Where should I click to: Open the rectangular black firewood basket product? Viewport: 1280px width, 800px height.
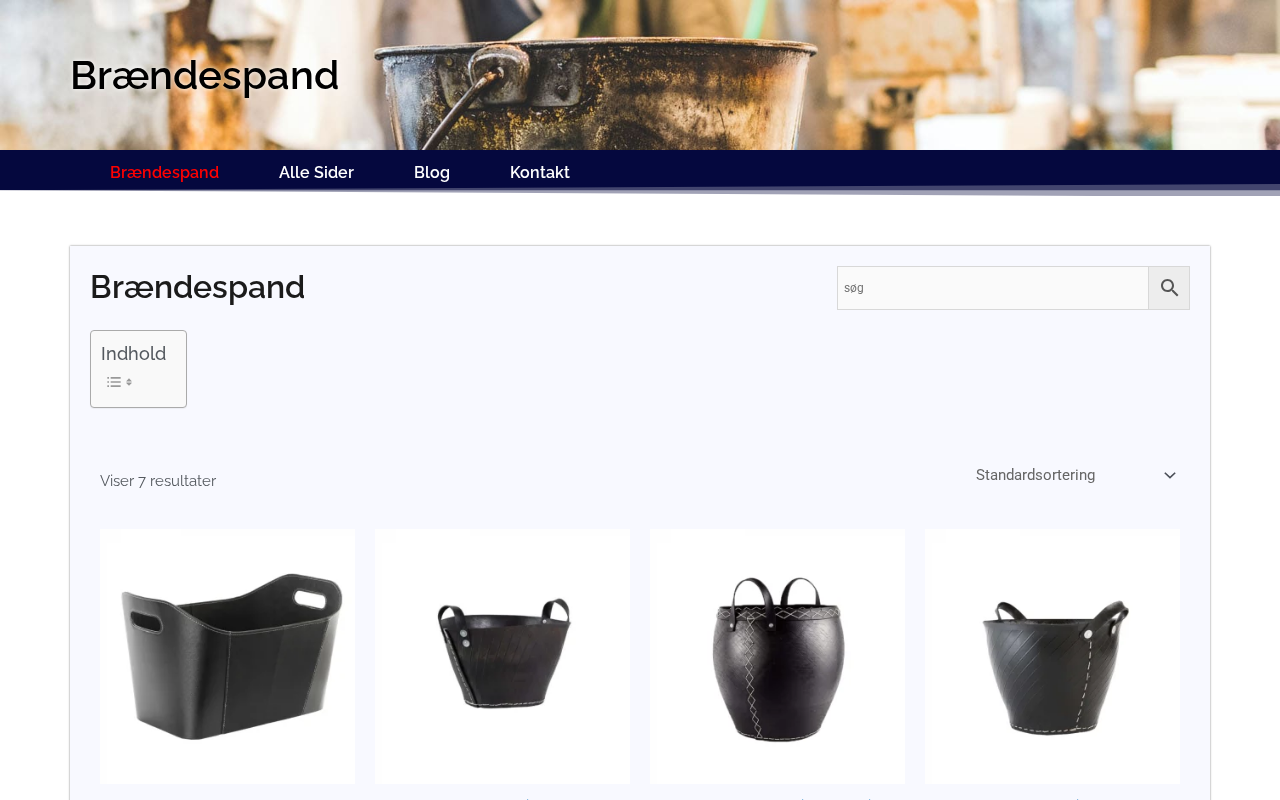227,656
